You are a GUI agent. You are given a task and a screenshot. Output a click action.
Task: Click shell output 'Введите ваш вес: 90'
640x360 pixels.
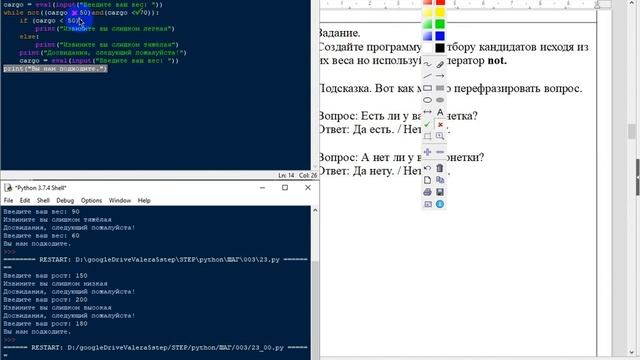(x=41, y=212)
